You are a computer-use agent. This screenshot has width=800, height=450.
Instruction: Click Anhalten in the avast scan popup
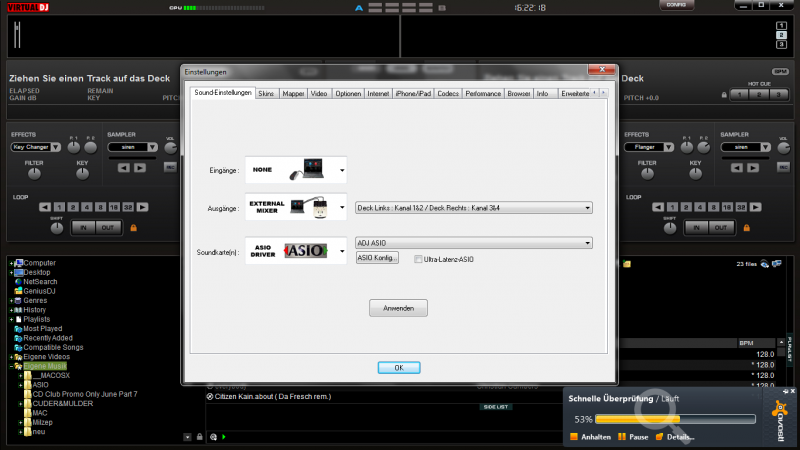pyautogui.click(x=590, y=437)
